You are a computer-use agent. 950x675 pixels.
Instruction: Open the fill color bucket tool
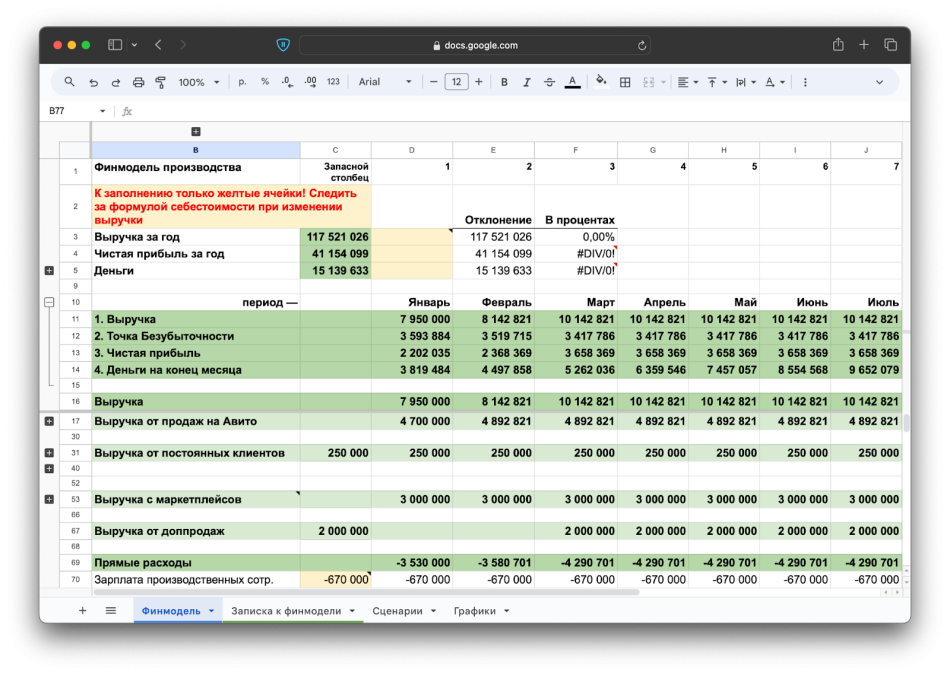pyautogui.click(x=601, y=81)
